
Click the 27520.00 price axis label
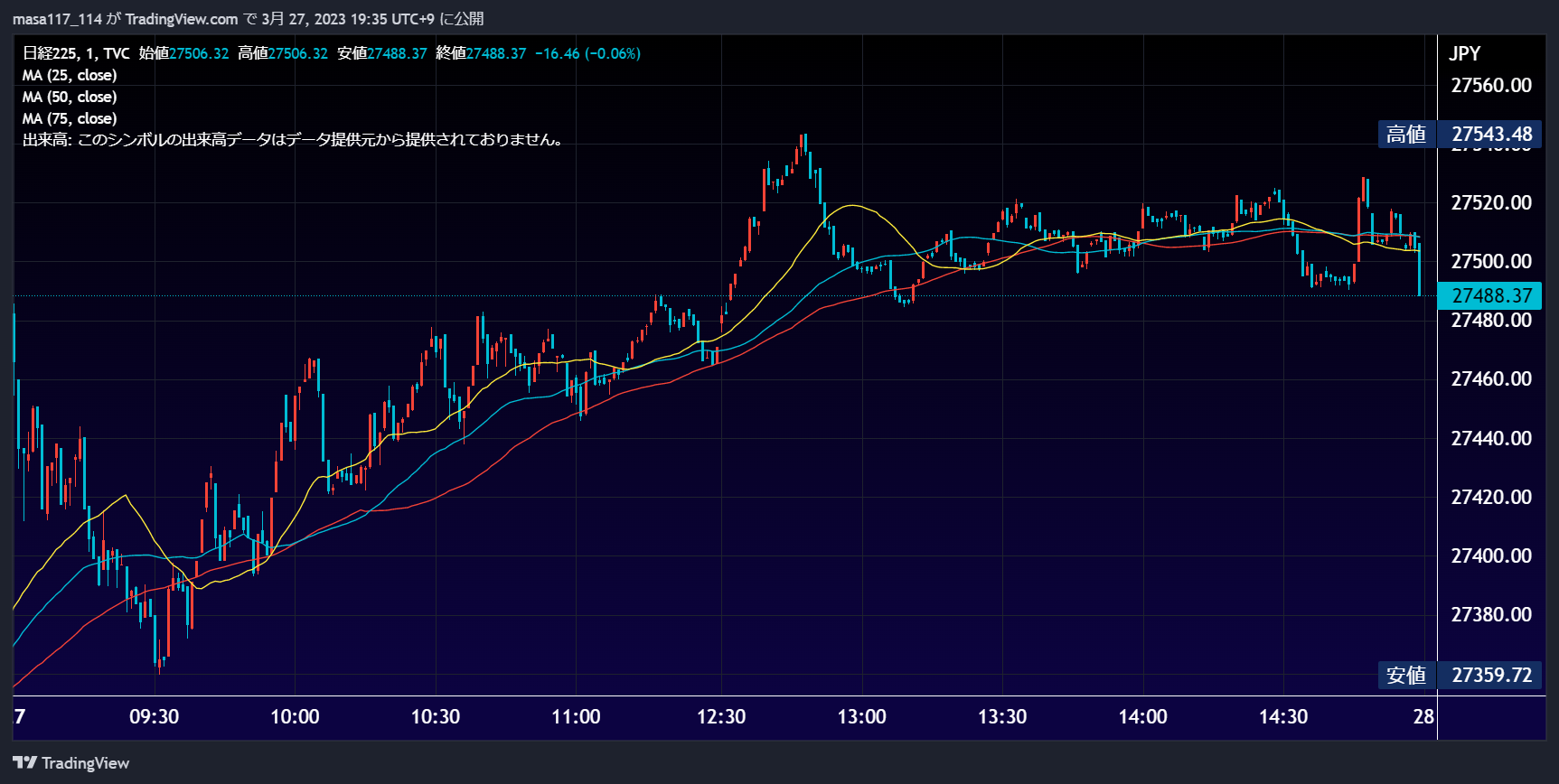tap(1491, 202)
